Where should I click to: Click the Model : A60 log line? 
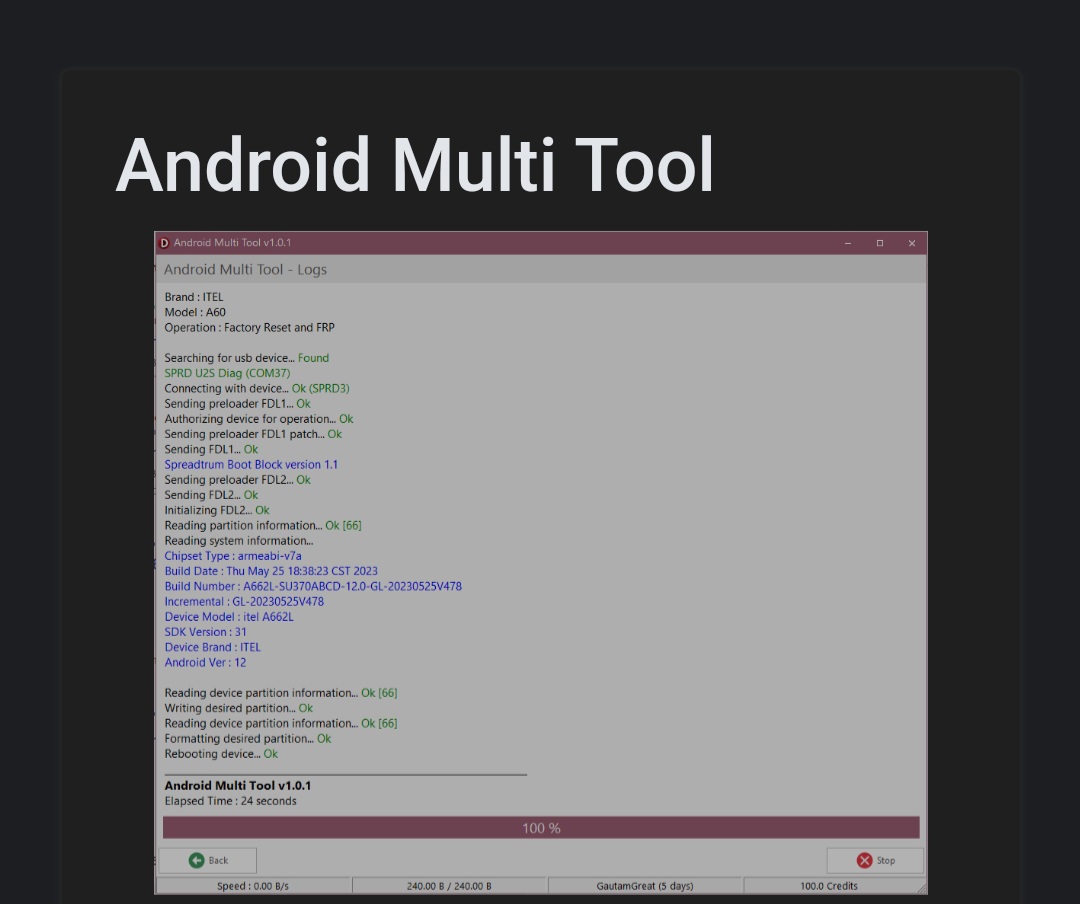click(x=195, y=312)
